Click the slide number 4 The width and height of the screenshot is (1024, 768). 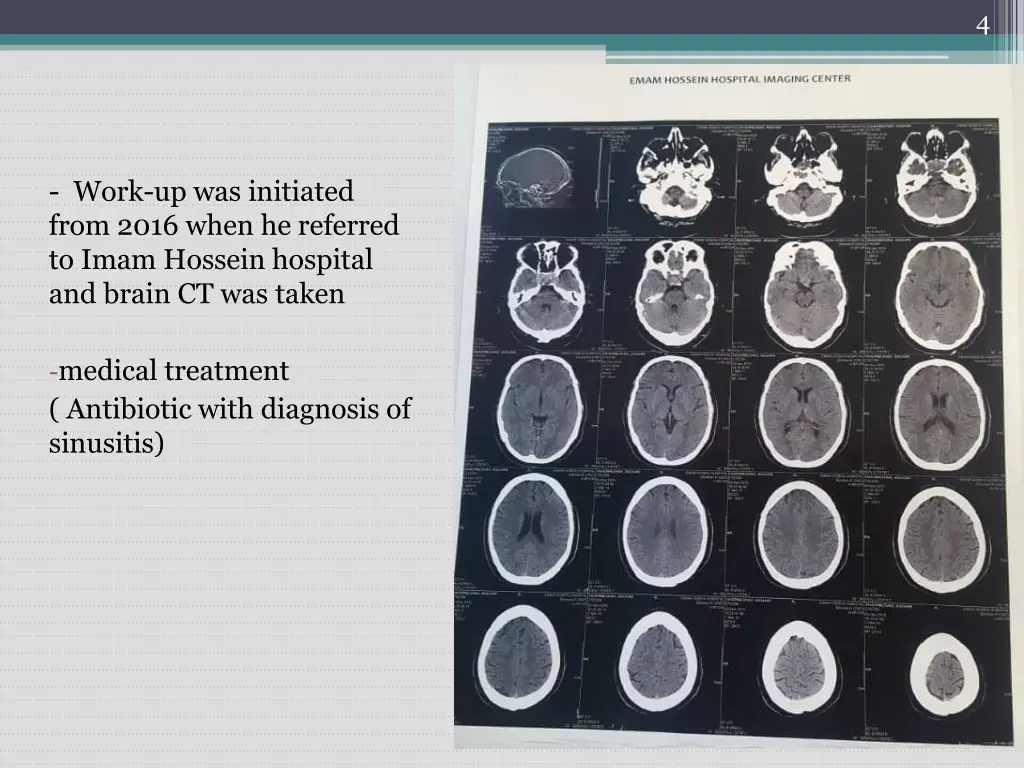(x=983, y=25)
